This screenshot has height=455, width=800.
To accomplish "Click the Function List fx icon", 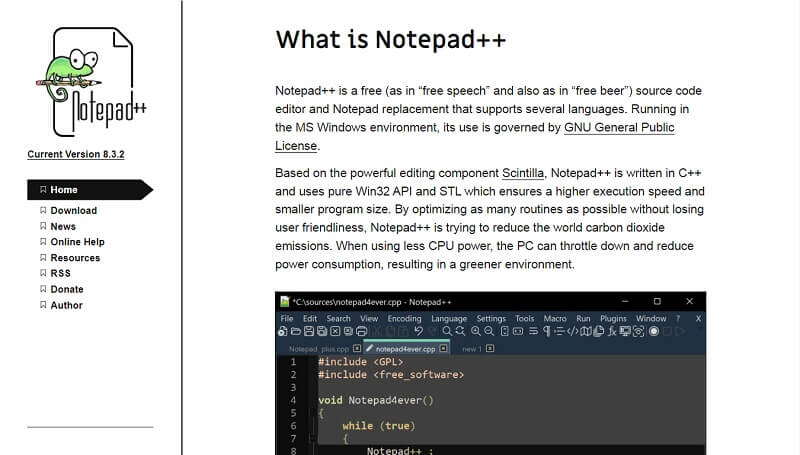I will tap(612, 332).
